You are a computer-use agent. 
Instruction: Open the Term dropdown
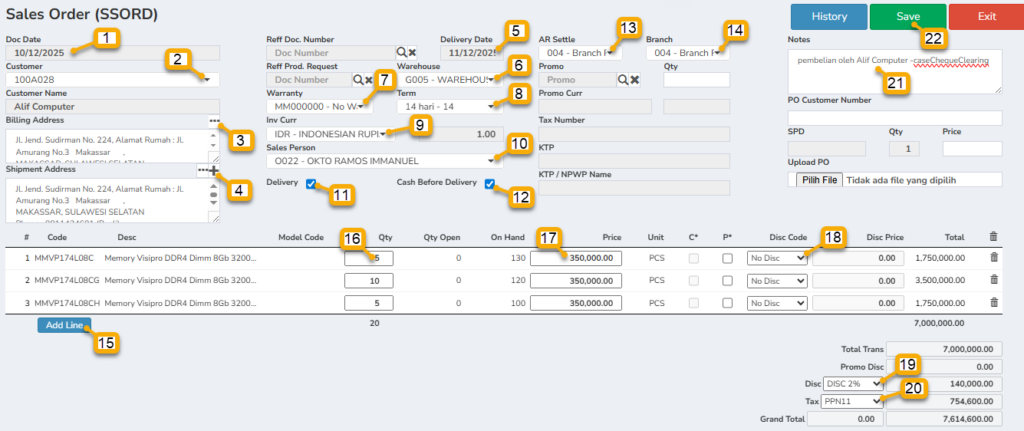447,106
